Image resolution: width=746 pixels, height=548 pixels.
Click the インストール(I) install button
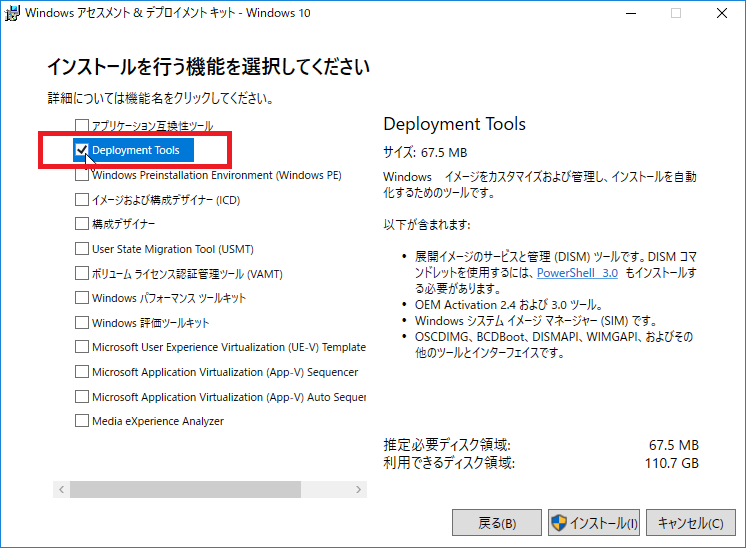[594, 523]
